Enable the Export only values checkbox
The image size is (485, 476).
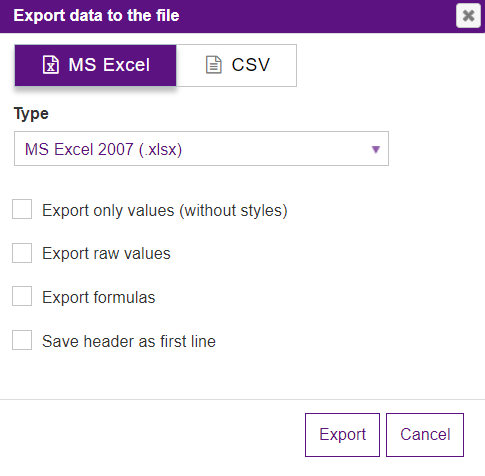(22, 209)
